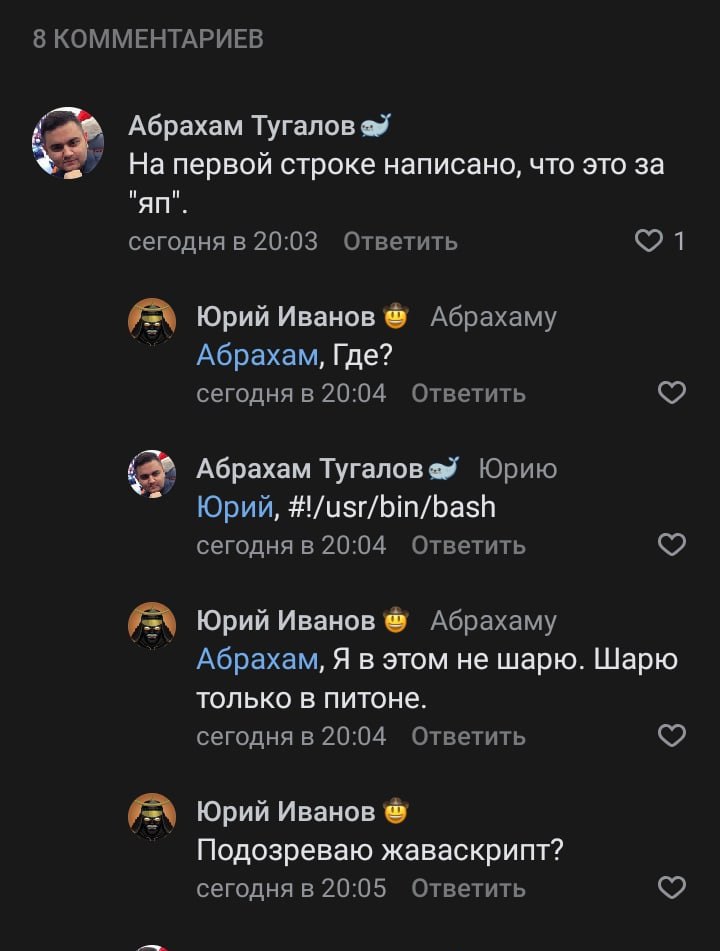Open Абрахам's small avatar beside bash reply

click(153, 474)
